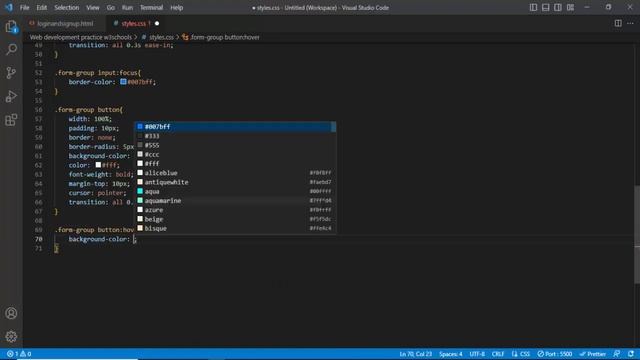Click suggestion list scrollbar
Viewport: 640px width, 360px height.
333,127
